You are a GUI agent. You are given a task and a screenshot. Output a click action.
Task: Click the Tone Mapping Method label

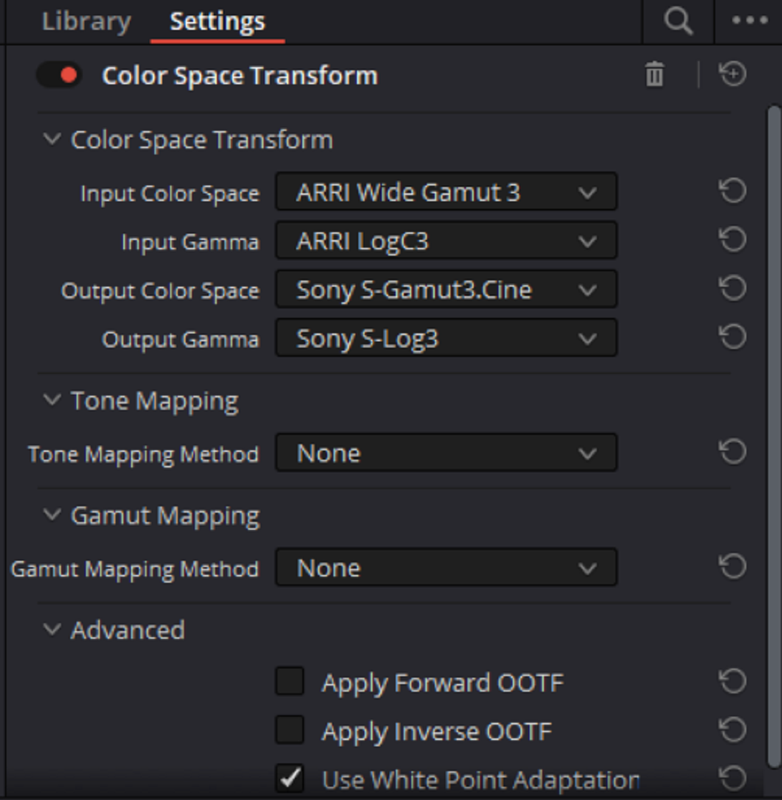143,454
